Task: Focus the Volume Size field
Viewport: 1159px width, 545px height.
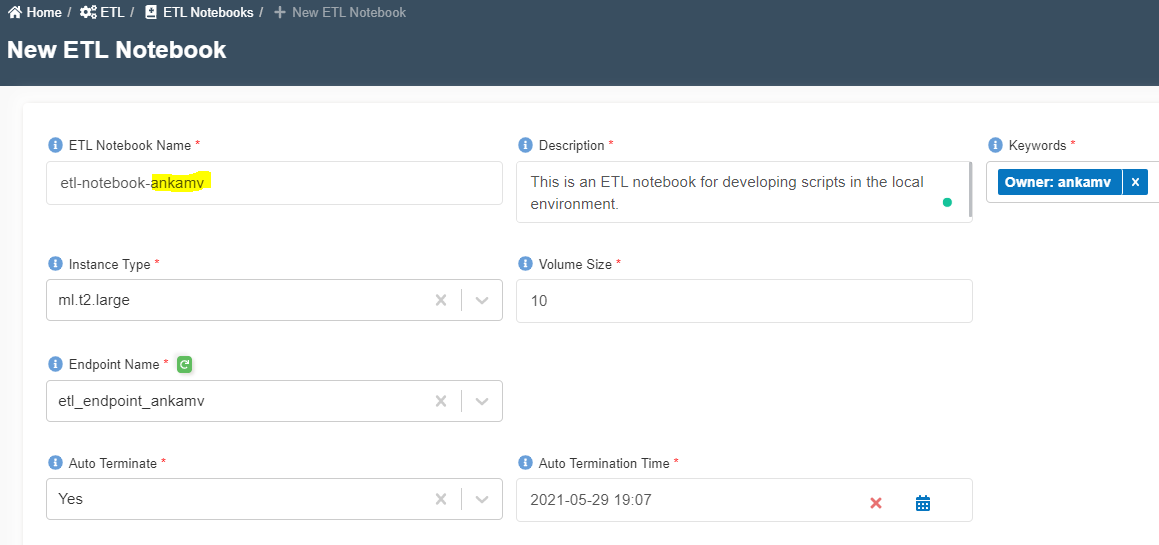Action: 744,301
